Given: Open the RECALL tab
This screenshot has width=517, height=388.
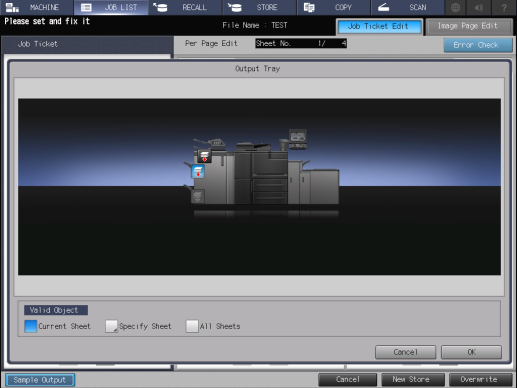Looking at the screenshot, I should pyautogui.click(x=185, y=7).
